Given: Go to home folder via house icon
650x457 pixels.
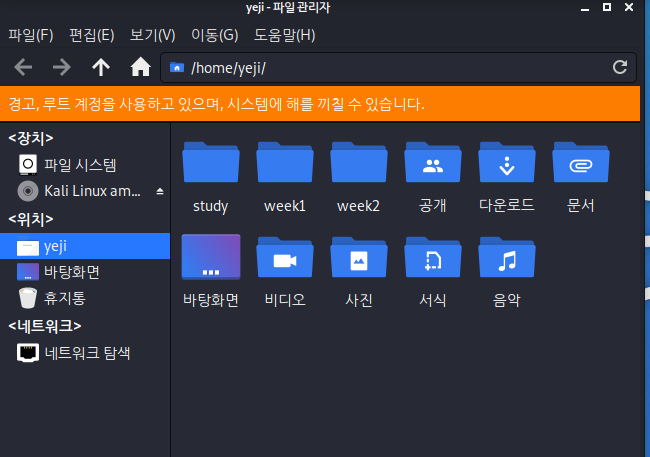Looking at the screenshot, I should [x=141, y=67].
